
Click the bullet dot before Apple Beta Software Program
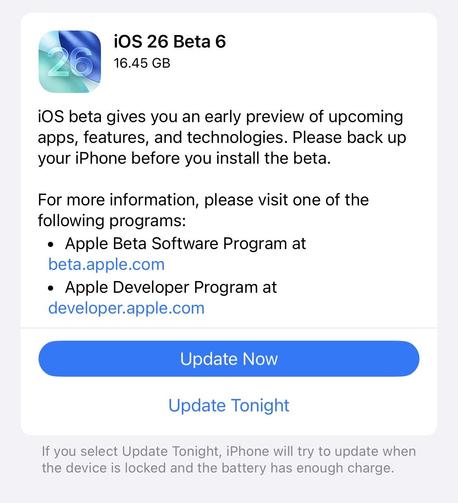[x=51, y=245]
